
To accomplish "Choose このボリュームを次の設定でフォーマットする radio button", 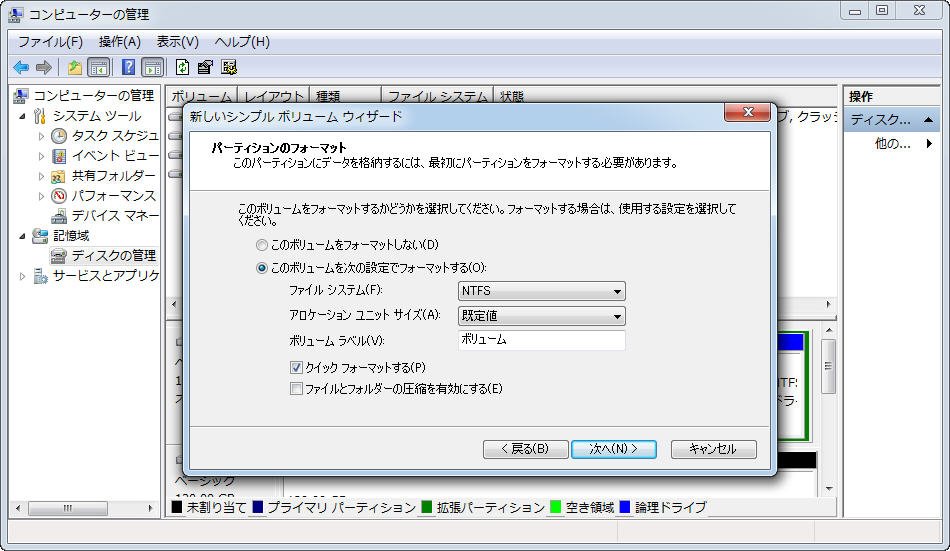I will pyautogui.click(x=262, y=268).
